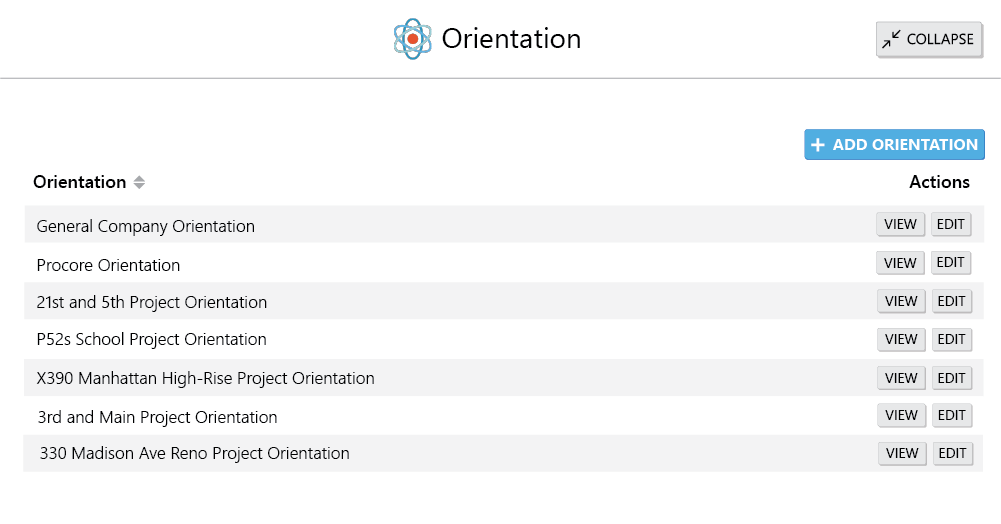Screen dimensions: 1001x524
Task: Edit X390 Manhattan High-Rise Project Orientation
Action: (x=951, y=378)
